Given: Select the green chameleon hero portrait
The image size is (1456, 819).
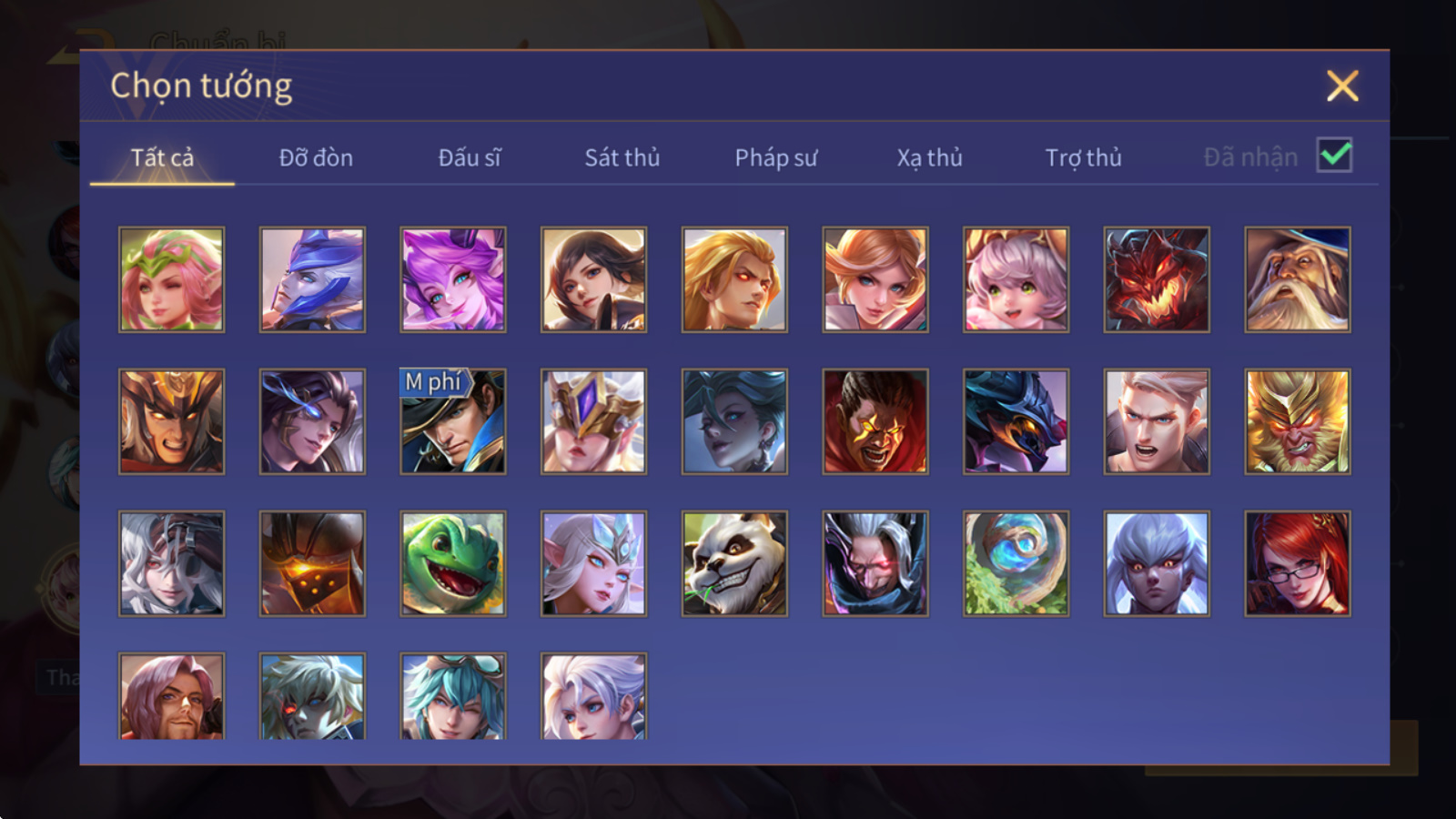Looking at the screenshot, I should (x=453, y=563).
